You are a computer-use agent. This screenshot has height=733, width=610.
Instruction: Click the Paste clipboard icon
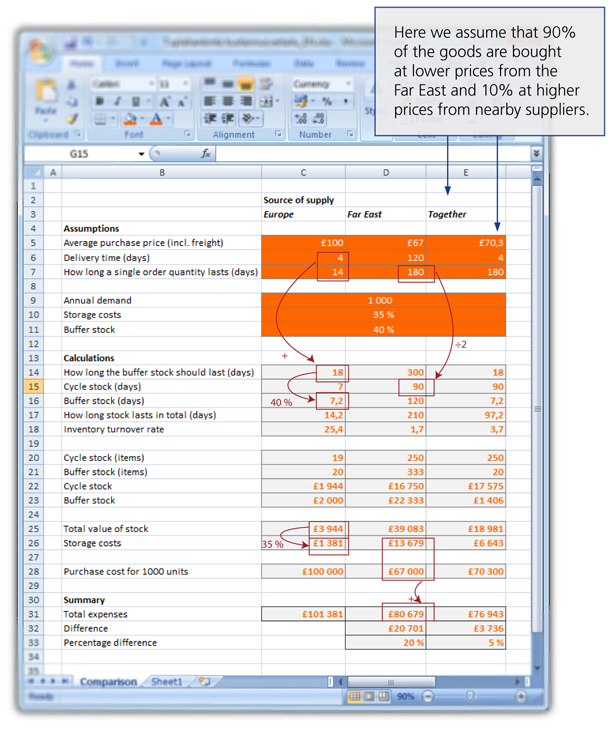[46, 91]
